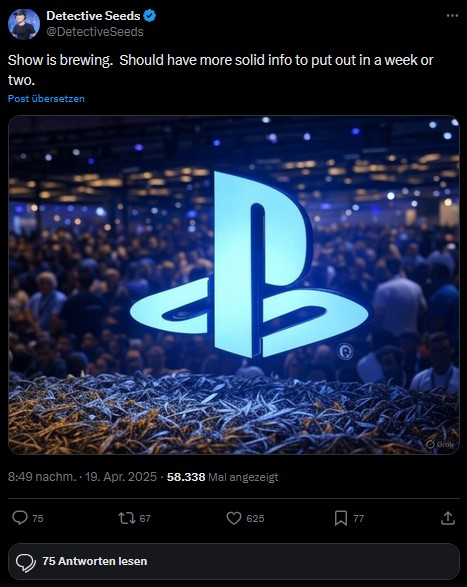The height and width of the screenshot is (587, 467).
Task: Click the chat bubbles icon beside Antworten lesen
Action: (x=26, y=562)
